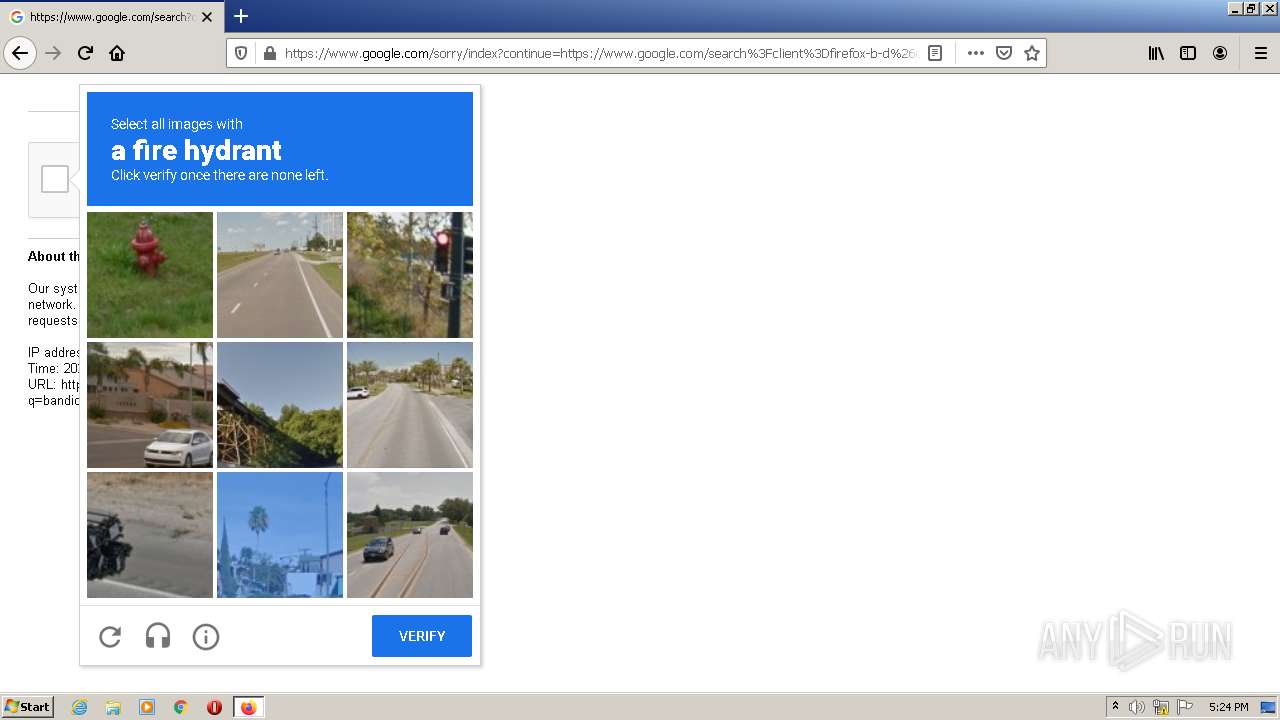Click the 5:24 PM clock
Viewport: 1280px width, 720px height.
coord(1228,707)
